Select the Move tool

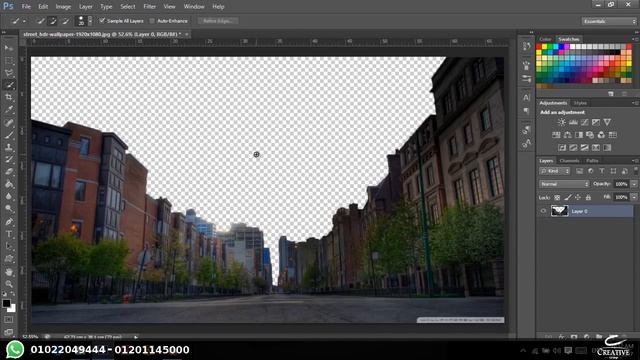9,48
